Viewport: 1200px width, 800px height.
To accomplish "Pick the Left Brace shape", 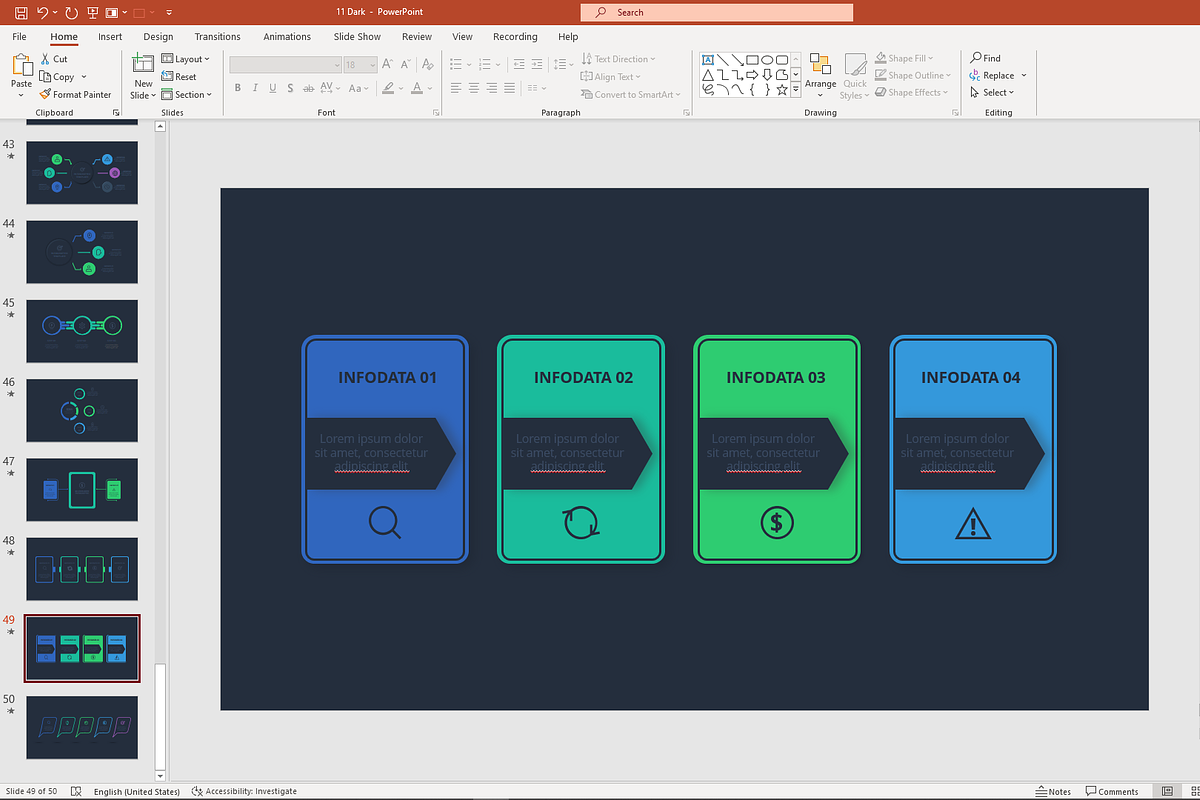I will pos(752,90).
